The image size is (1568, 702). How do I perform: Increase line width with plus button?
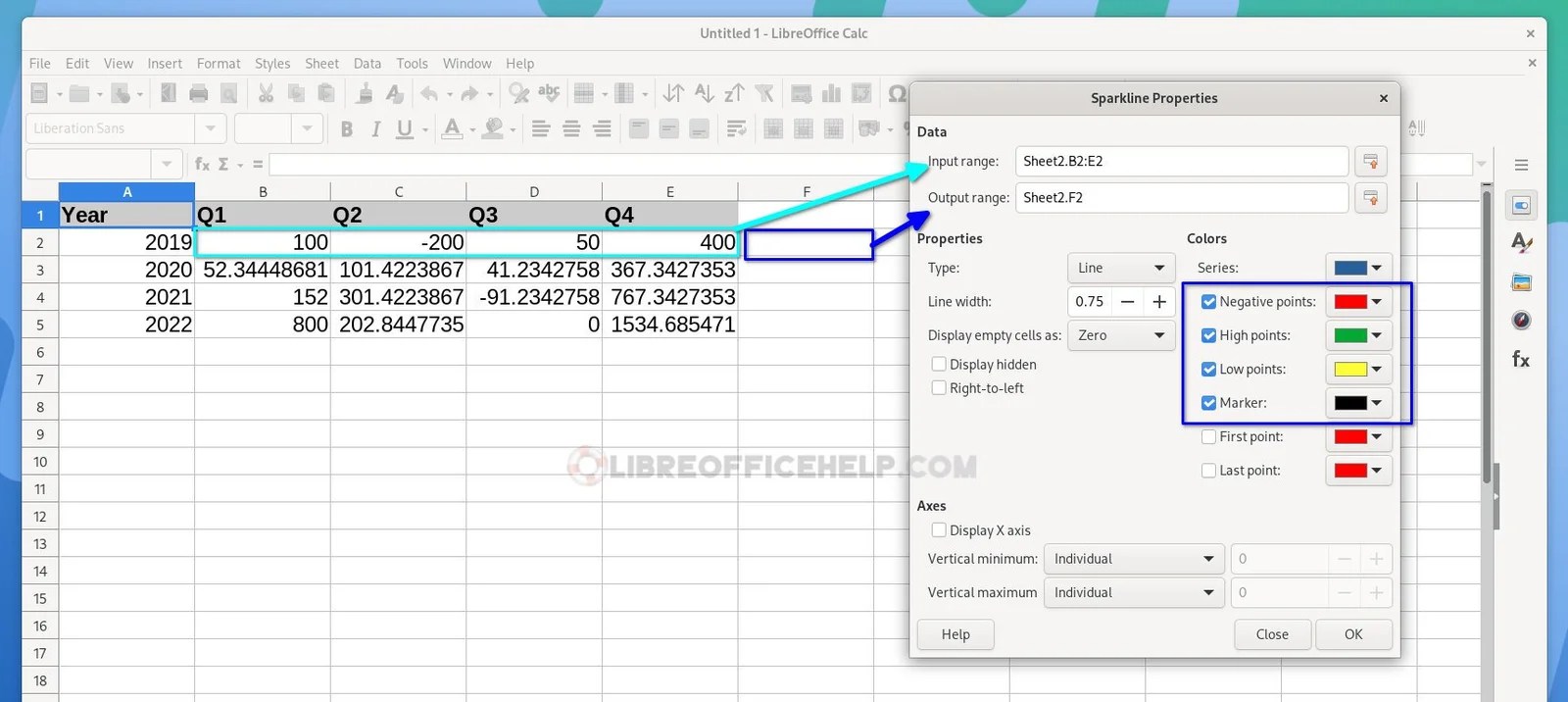(1159, 302)
